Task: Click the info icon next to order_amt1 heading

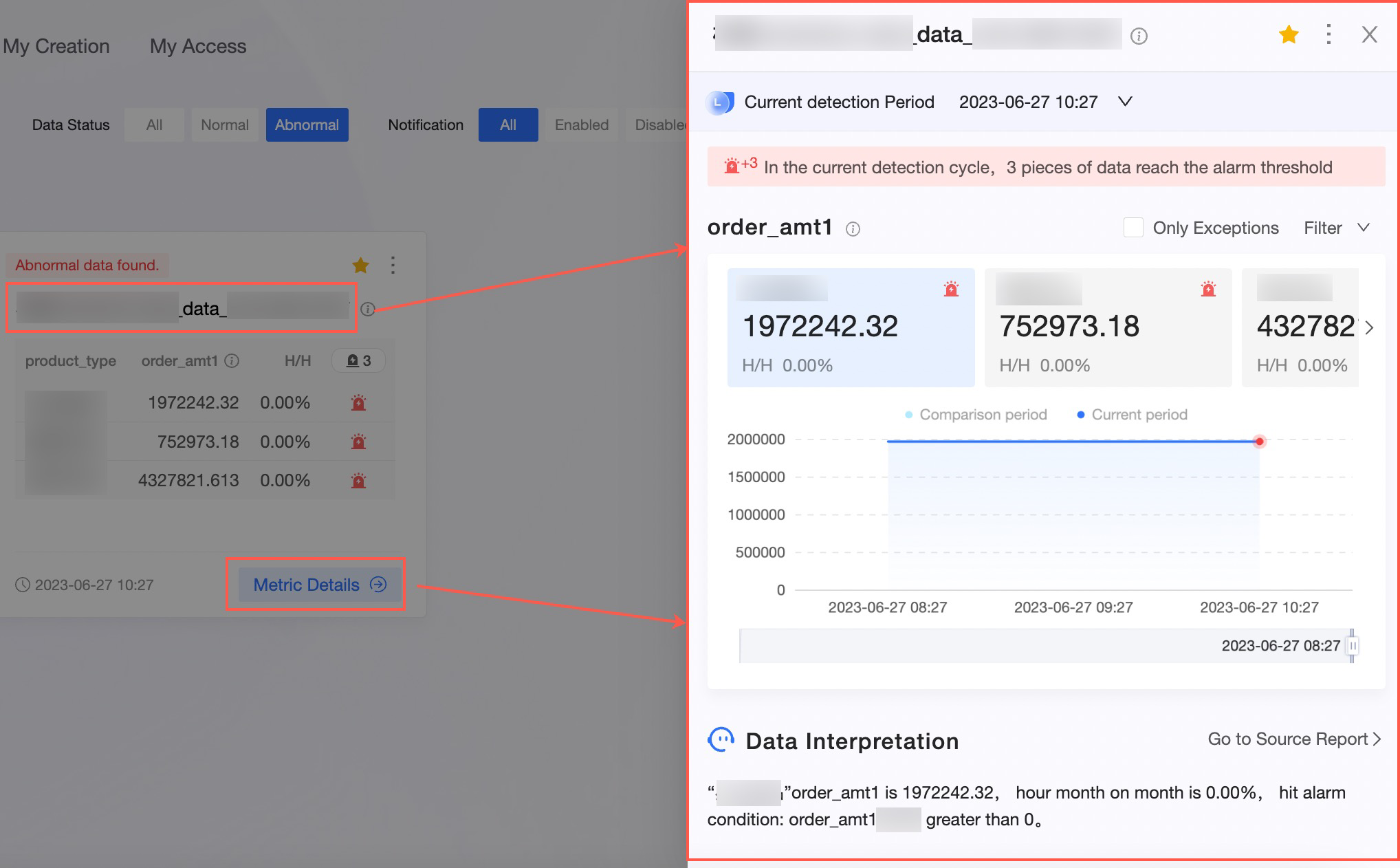Action: [x=853, y=229]
